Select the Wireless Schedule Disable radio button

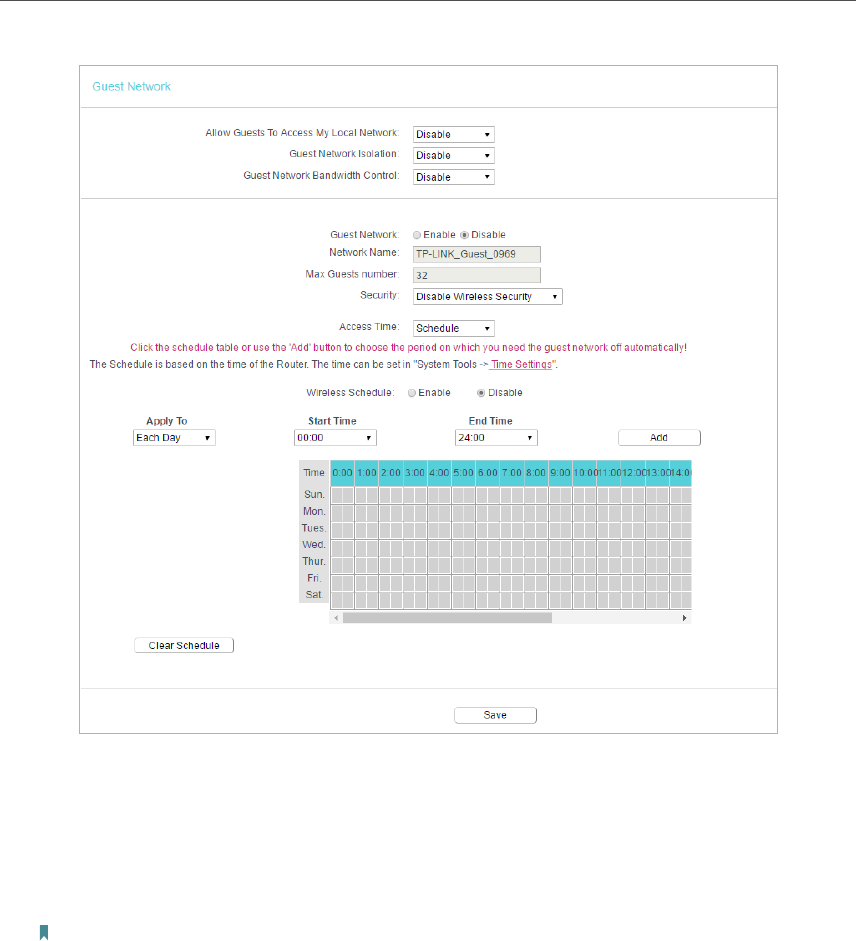481,393
